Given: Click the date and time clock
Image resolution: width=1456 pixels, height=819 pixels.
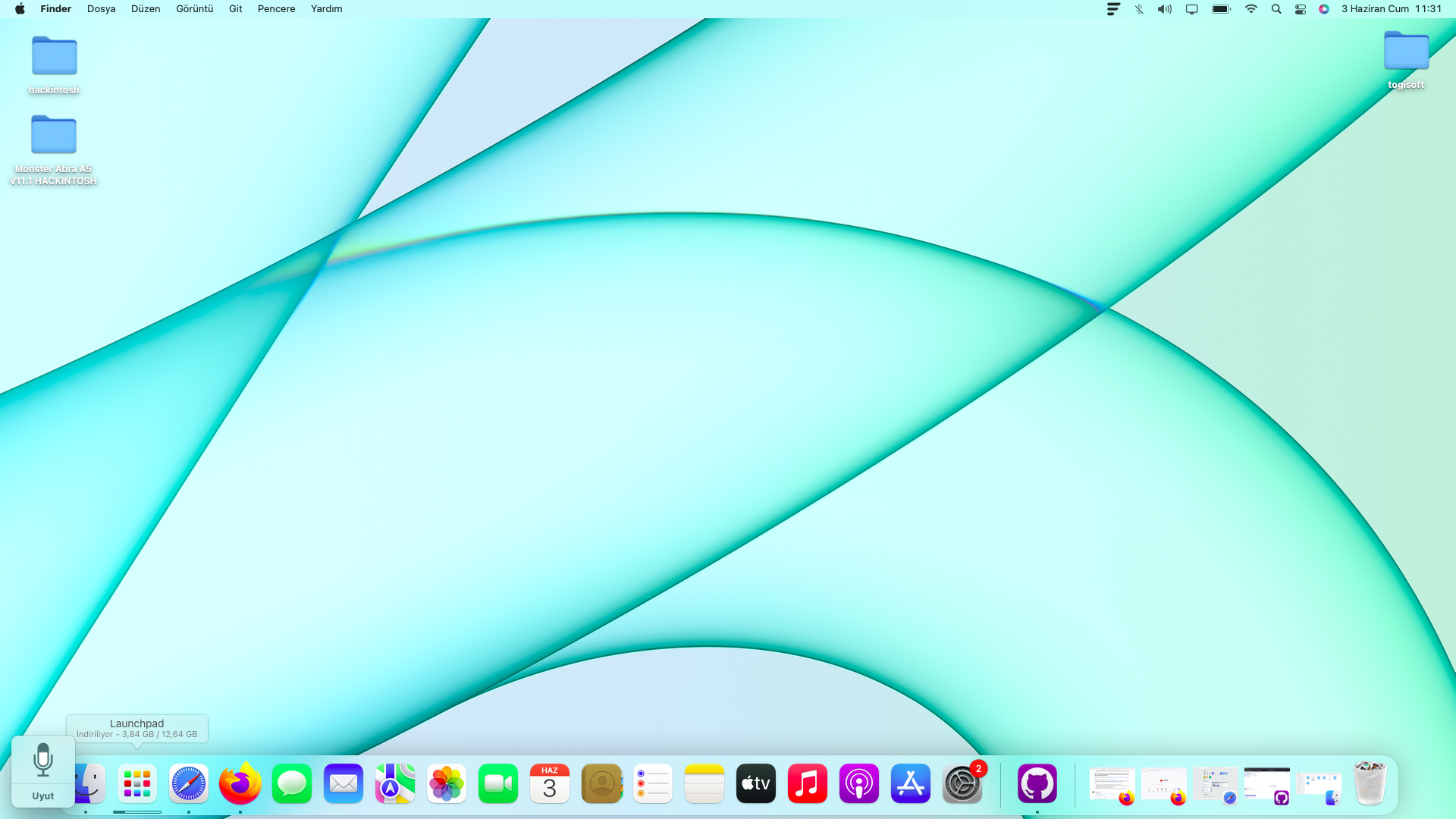Looking at the screenshot, I should 1391,9.
